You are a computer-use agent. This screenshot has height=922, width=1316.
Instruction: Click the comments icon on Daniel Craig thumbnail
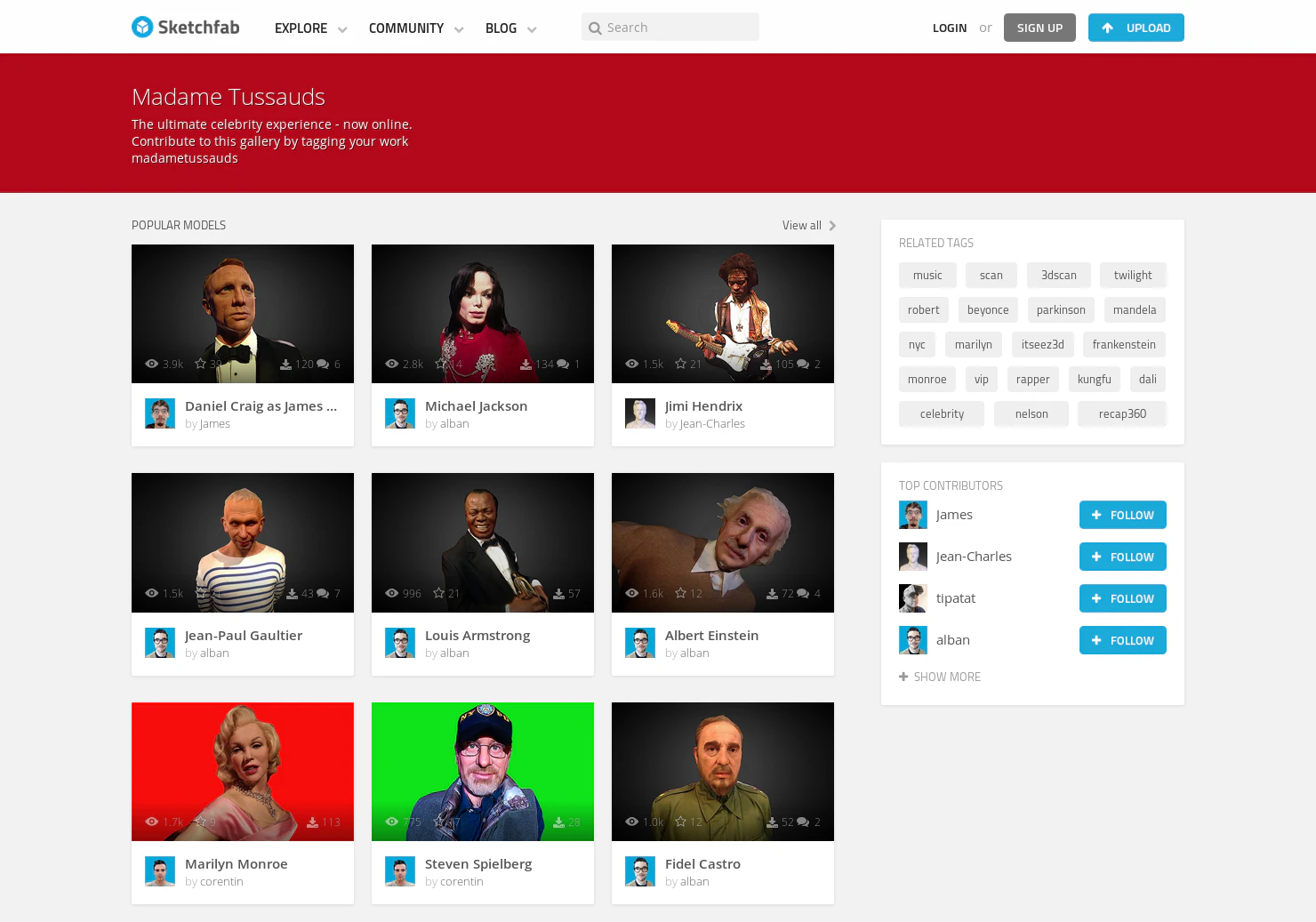[323, 364]
